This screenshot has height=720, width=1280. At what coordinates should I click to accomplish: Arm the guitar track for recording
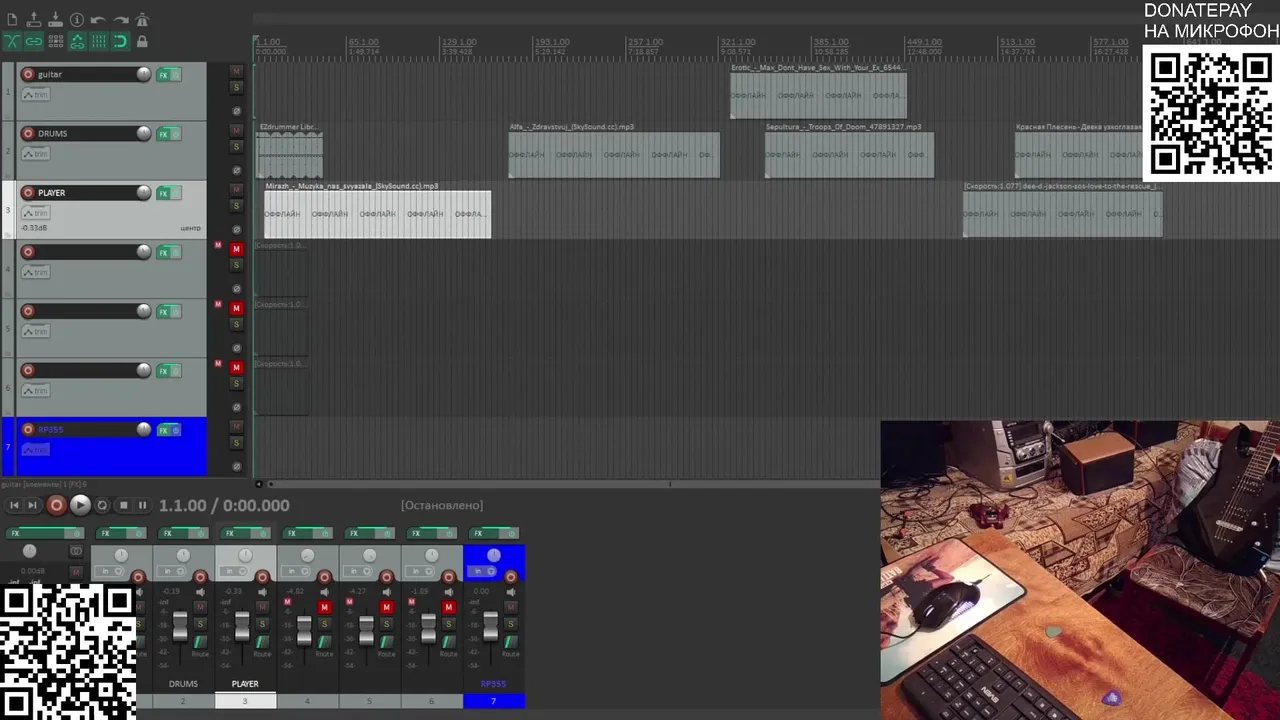point(28,74)
